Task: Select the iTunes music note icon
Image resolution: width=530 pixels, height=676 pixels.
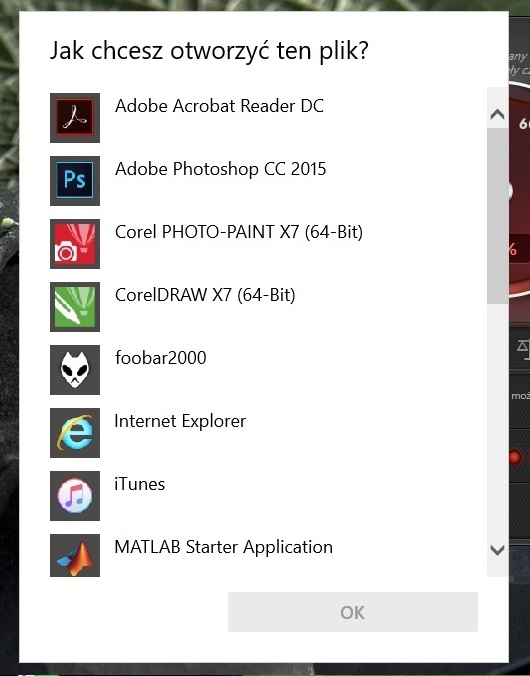Action: click(x=75, y=495)
